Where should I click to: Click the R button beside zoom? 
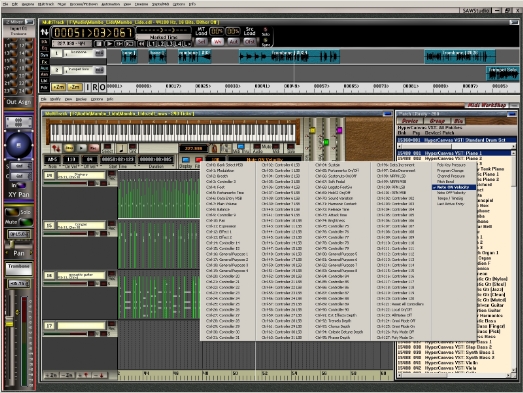(x=95, y=87)
